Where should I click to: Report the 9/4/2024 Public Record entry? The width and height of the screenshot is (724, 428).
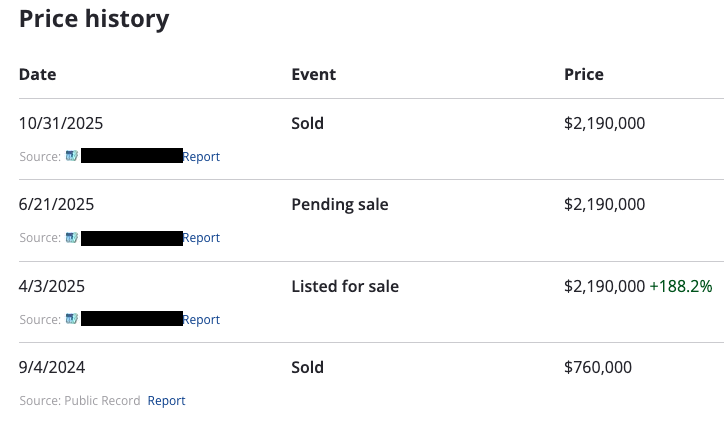click(x=166, y=401)
